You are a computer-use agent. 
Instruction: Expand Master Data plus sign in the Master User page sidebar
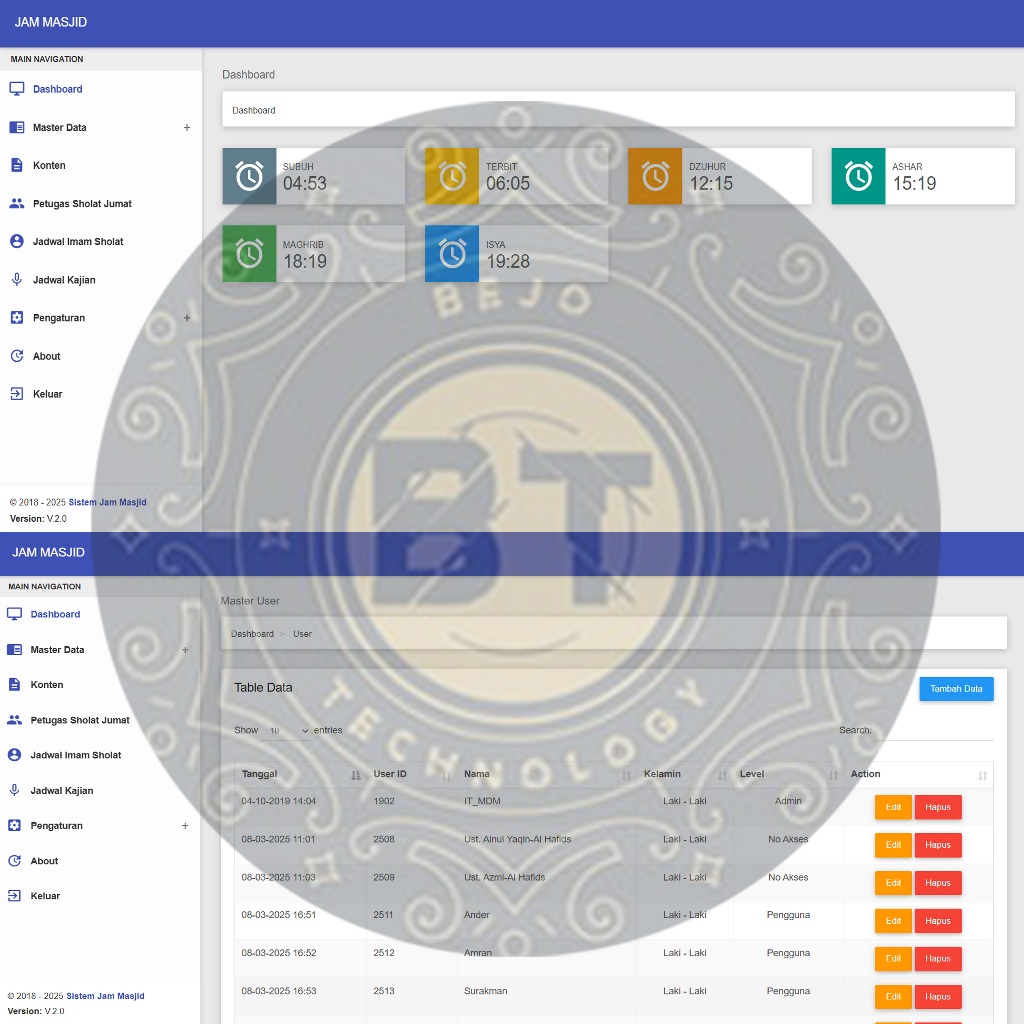click(x=185, y=650)
